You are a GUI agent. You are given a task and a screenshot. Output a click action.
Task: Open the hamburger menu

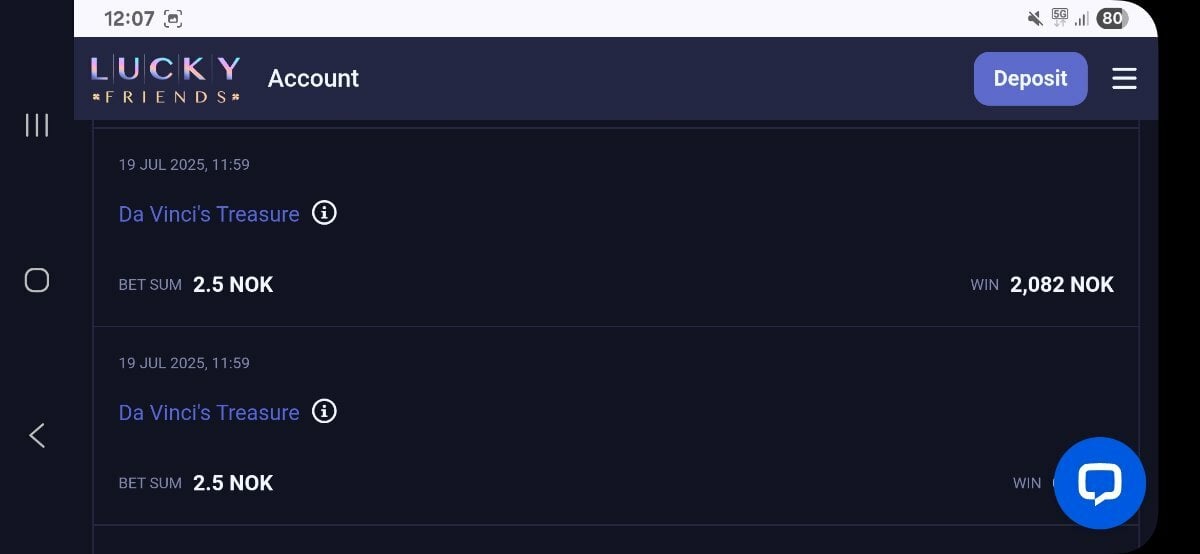tap(1124, 79)
